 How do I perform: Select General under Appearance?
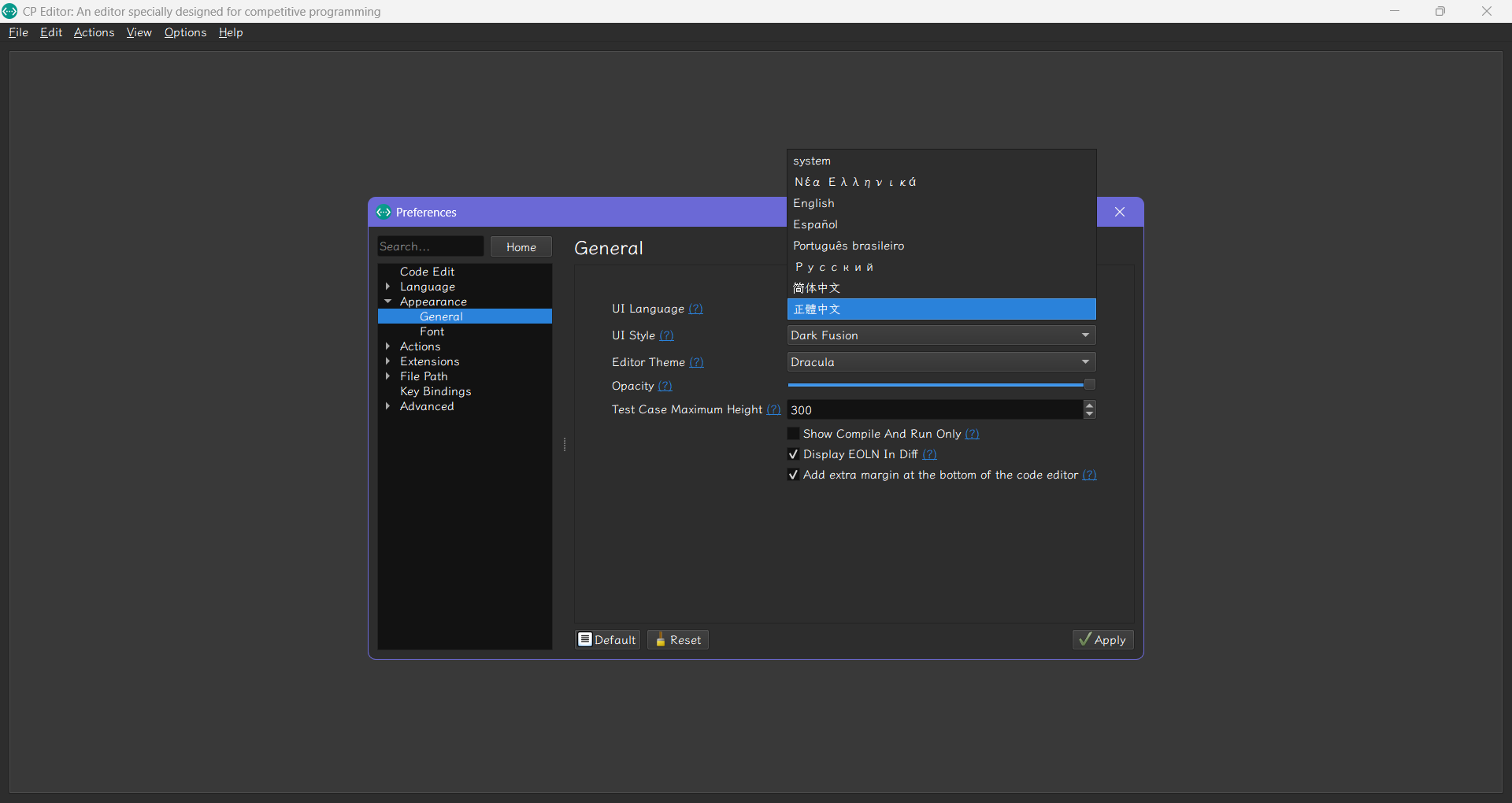pyautogui.click(x=441, y=316)
